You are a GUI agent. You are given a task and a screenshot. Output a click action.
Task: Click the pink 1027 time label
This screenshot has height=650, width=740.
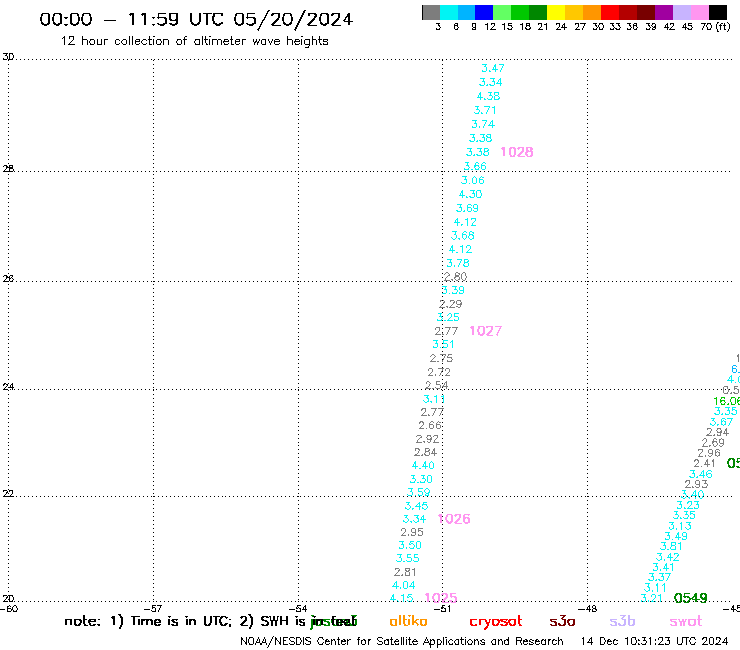pos(486,331)
